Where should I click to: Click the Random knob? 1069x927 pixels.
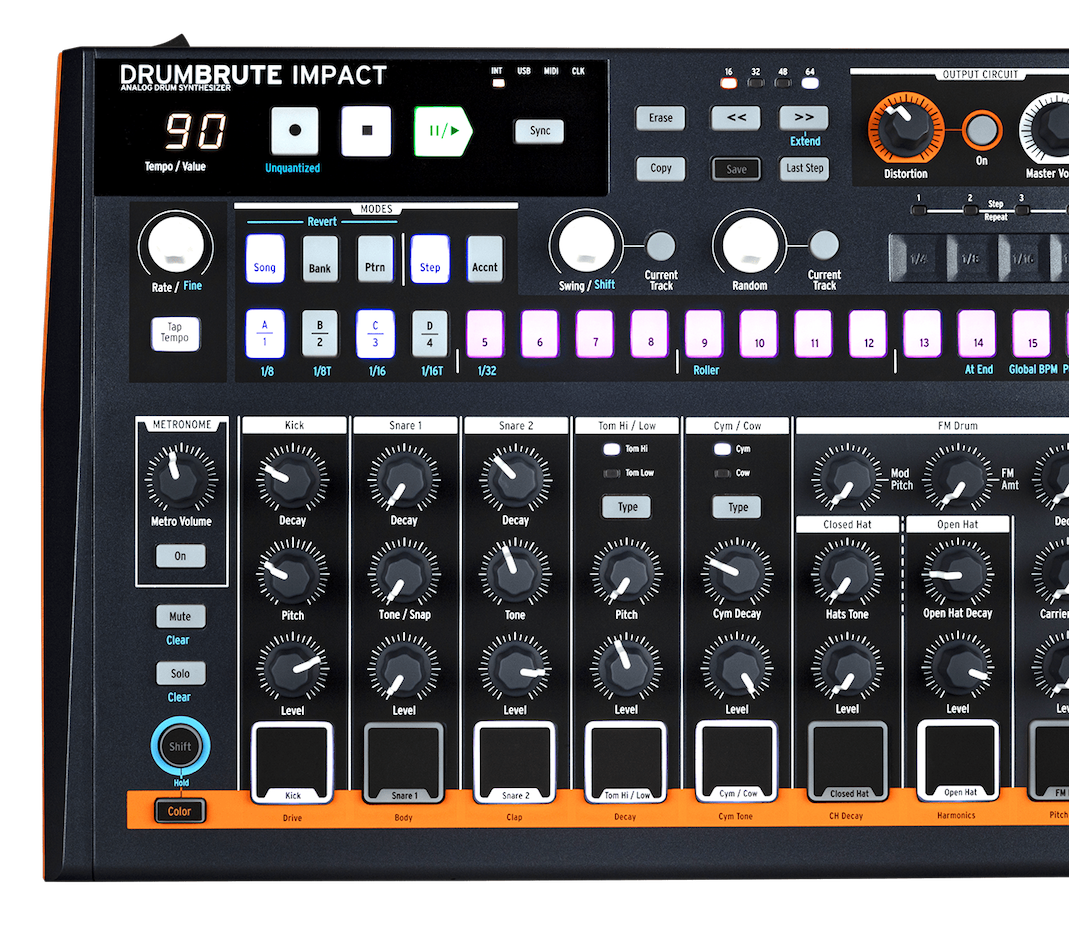coord(750,245)
